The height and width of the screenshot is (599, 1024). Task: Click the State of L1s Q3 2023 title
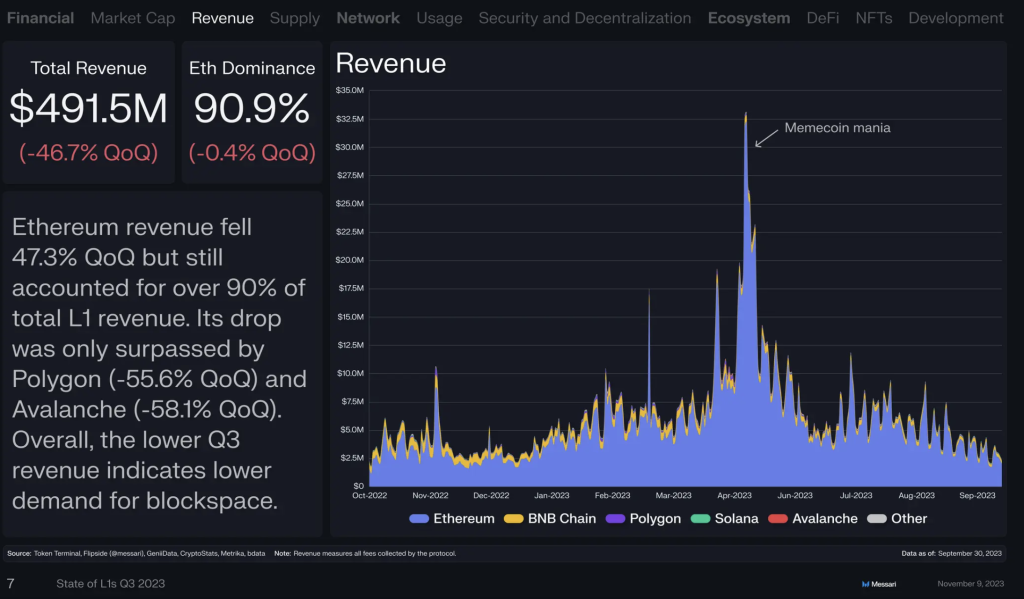tap(110, 583)
